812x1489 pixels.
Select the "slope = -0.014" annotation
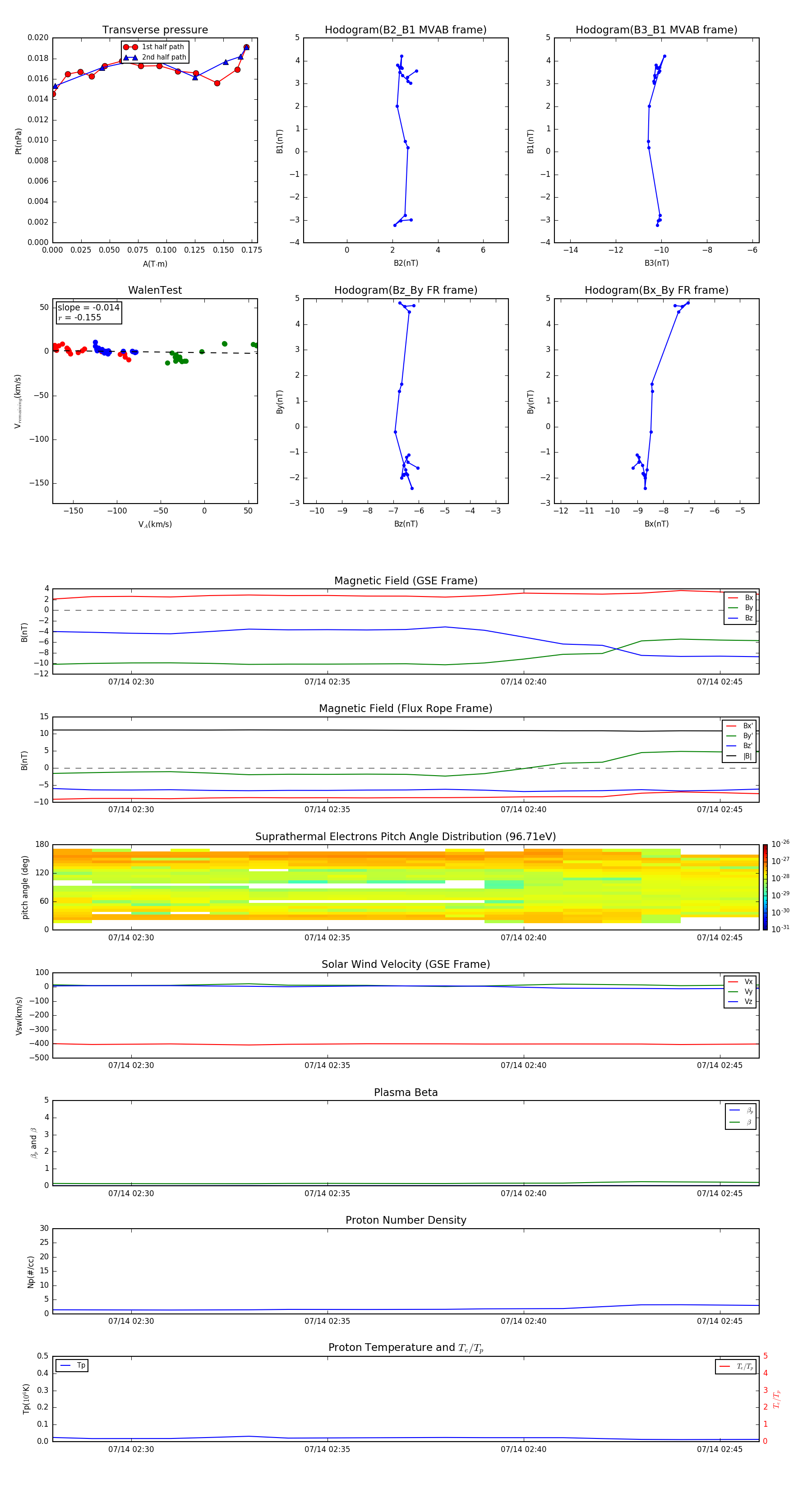coord(88,308)
